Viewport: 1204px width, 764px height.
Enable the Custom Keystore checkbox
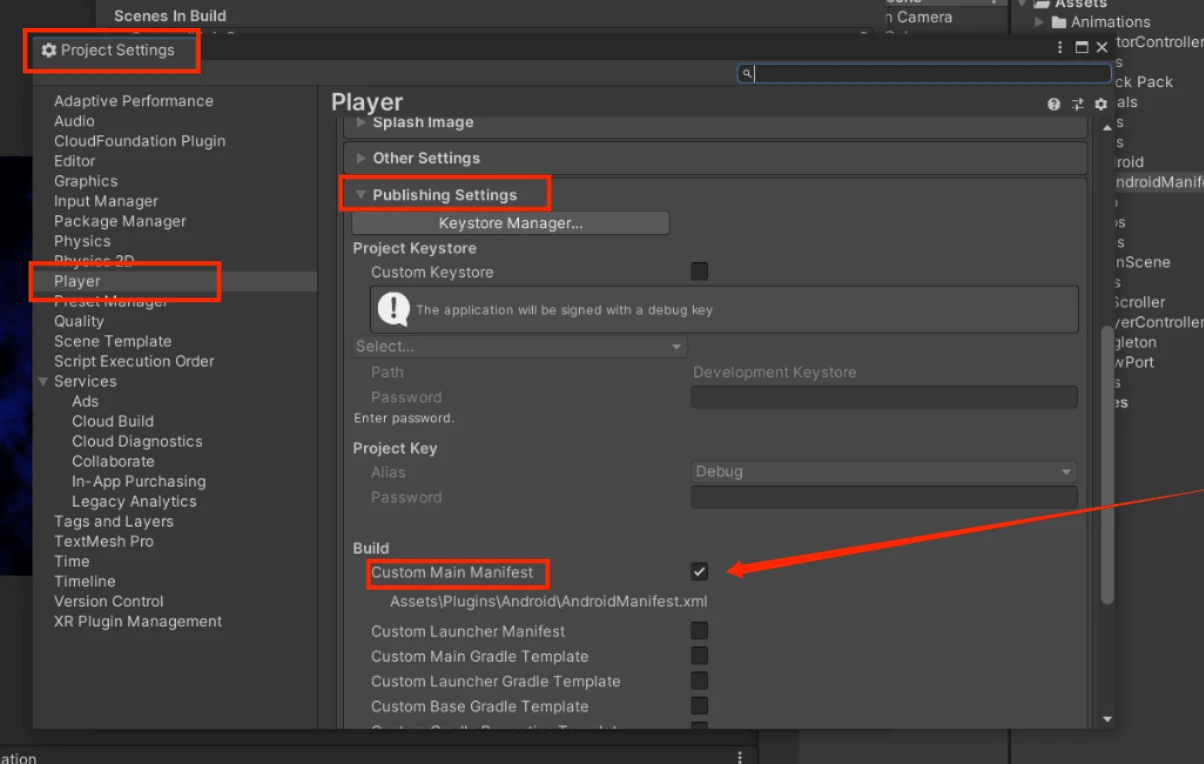point(699,271)
